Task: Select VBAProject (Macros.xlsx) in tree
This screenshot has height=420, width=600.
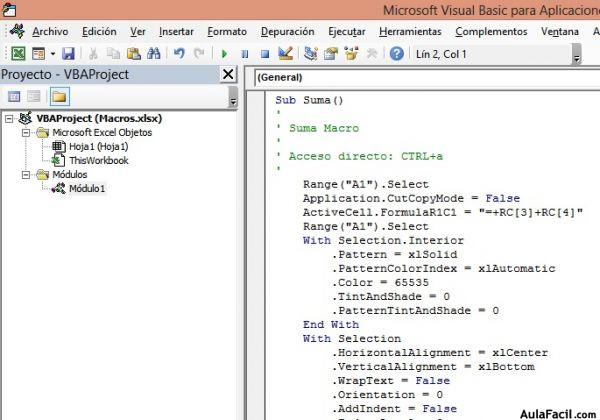Action: click(99, 119)
